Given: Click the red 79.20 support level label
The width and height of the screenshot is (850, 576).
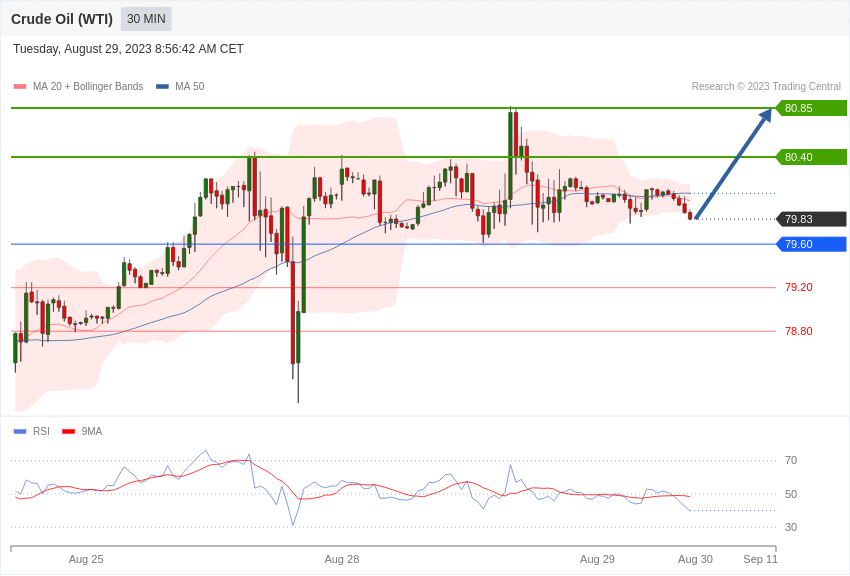Looking at the screenshot, I should pos(799,287).
